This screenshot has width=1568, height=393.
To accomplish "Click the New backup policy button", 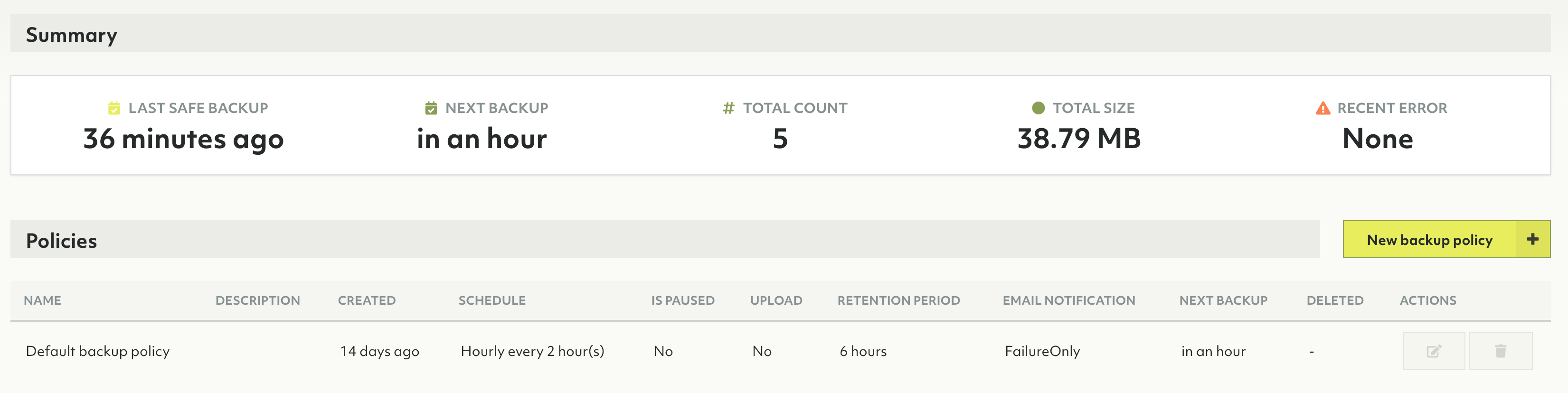I will [1445, 240].
